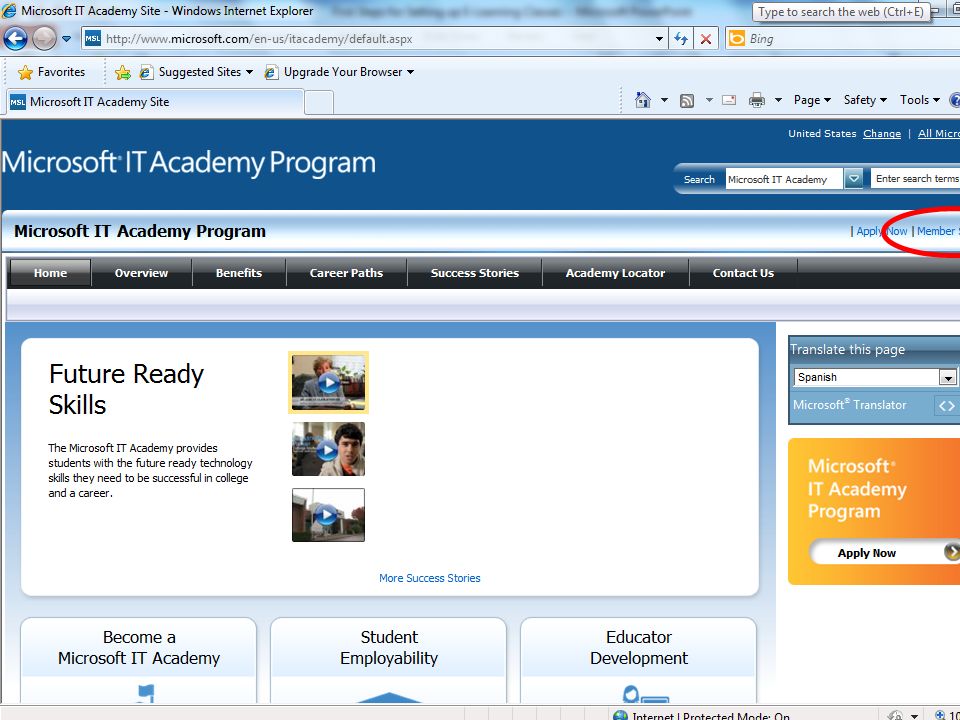Open the Page menu
The height and width of the screenshot is (720, 960).
(x=812, y=100)
